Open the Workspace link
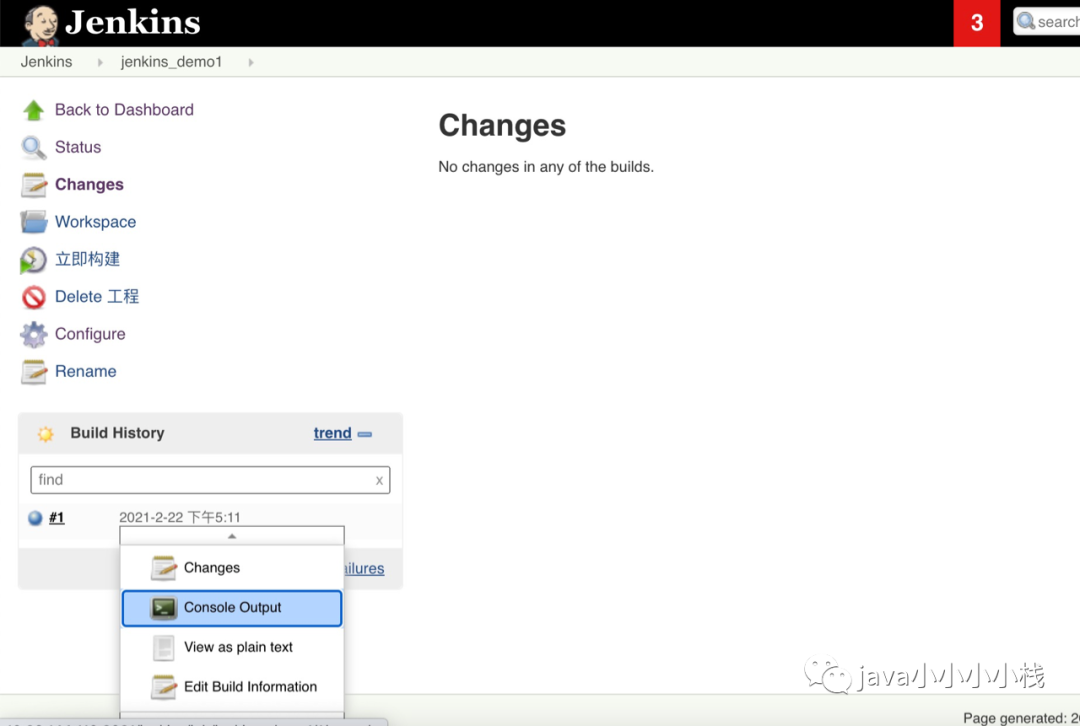The height and width of the screenshot is (726, 1080). pyautogui.click(x=96, y=222)
